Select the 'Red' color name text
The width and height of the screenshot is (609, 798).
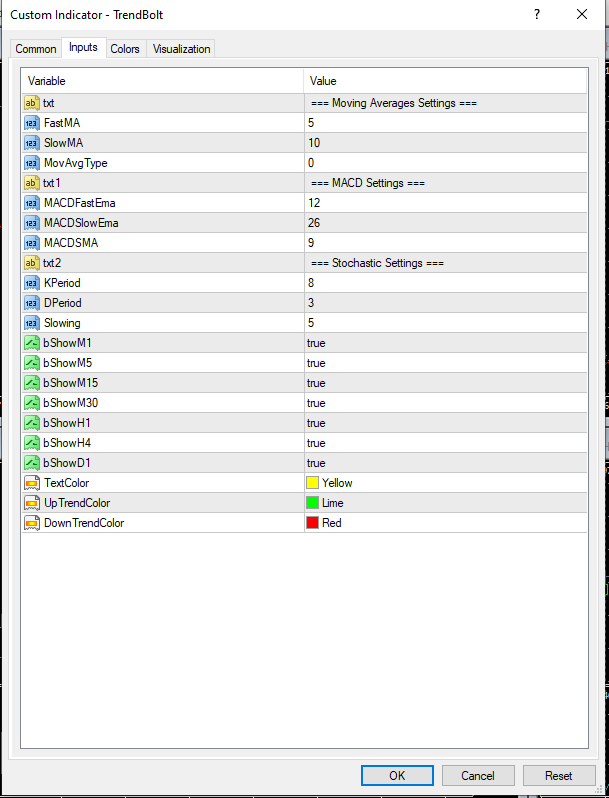332,523
